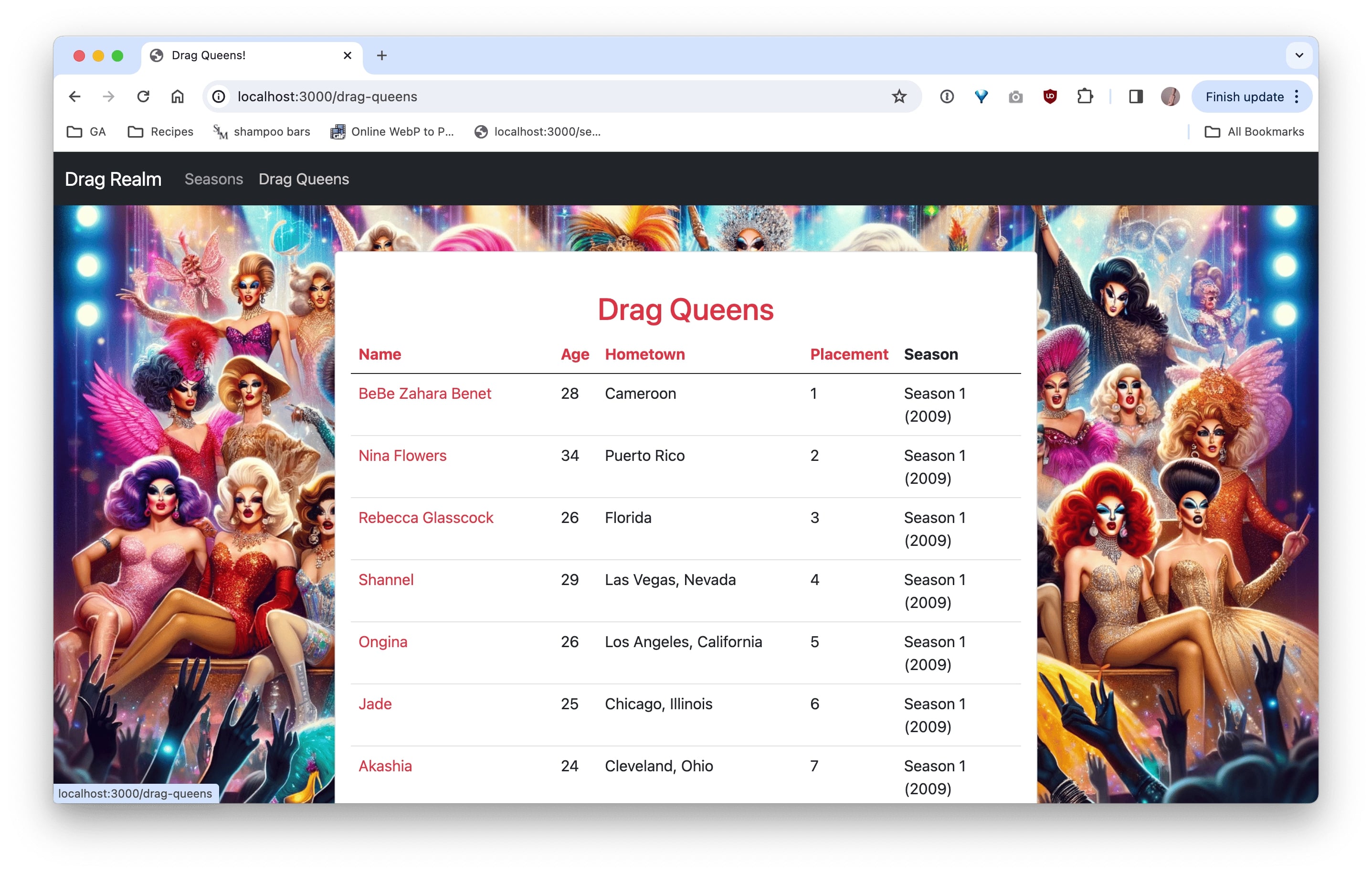The image size is (1372, 874).
Task: Sort table by Name column header
Action: [380, 354]
